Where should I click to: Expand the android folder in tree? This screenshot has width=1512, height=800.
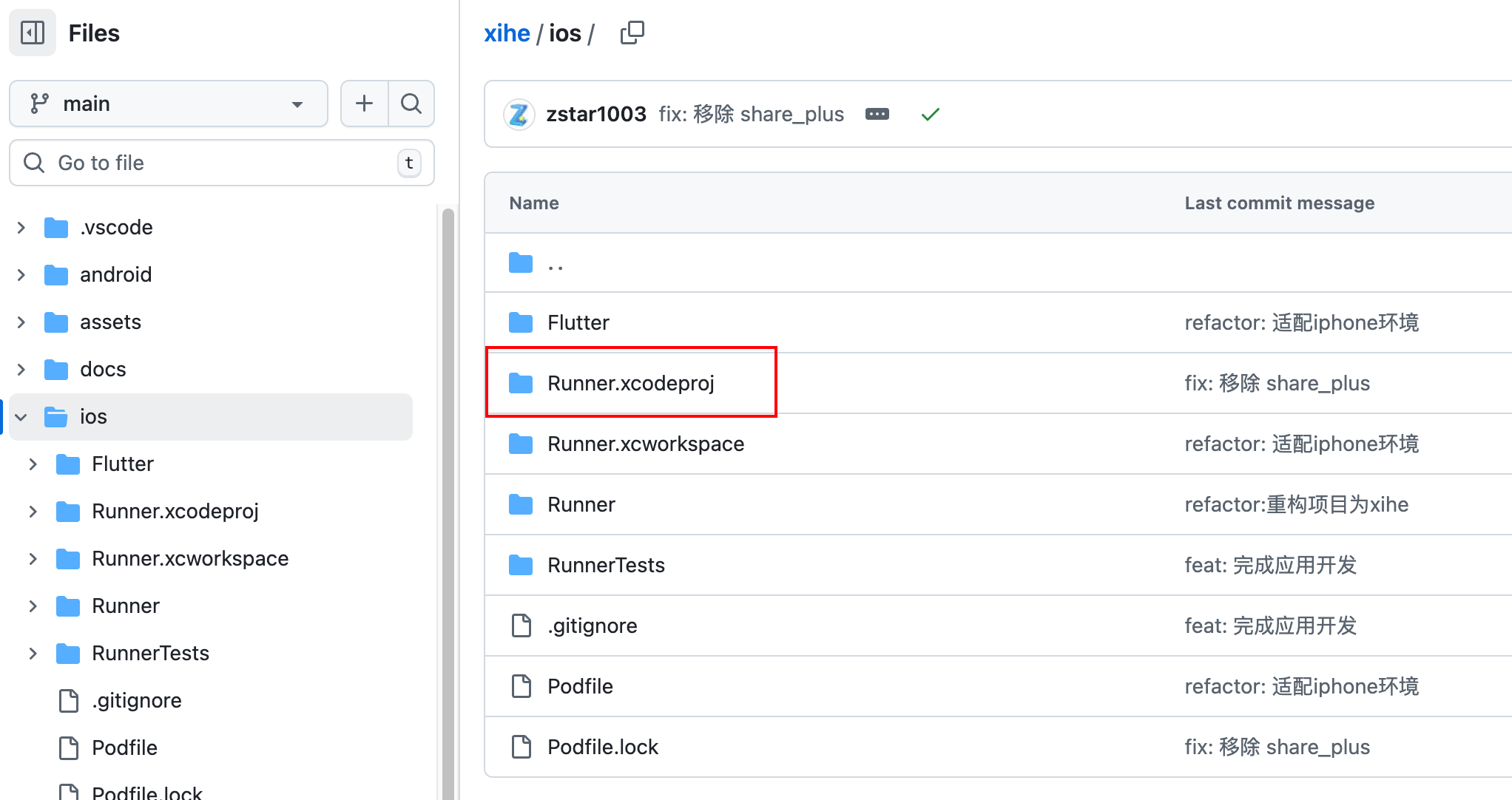pos(21,275)
